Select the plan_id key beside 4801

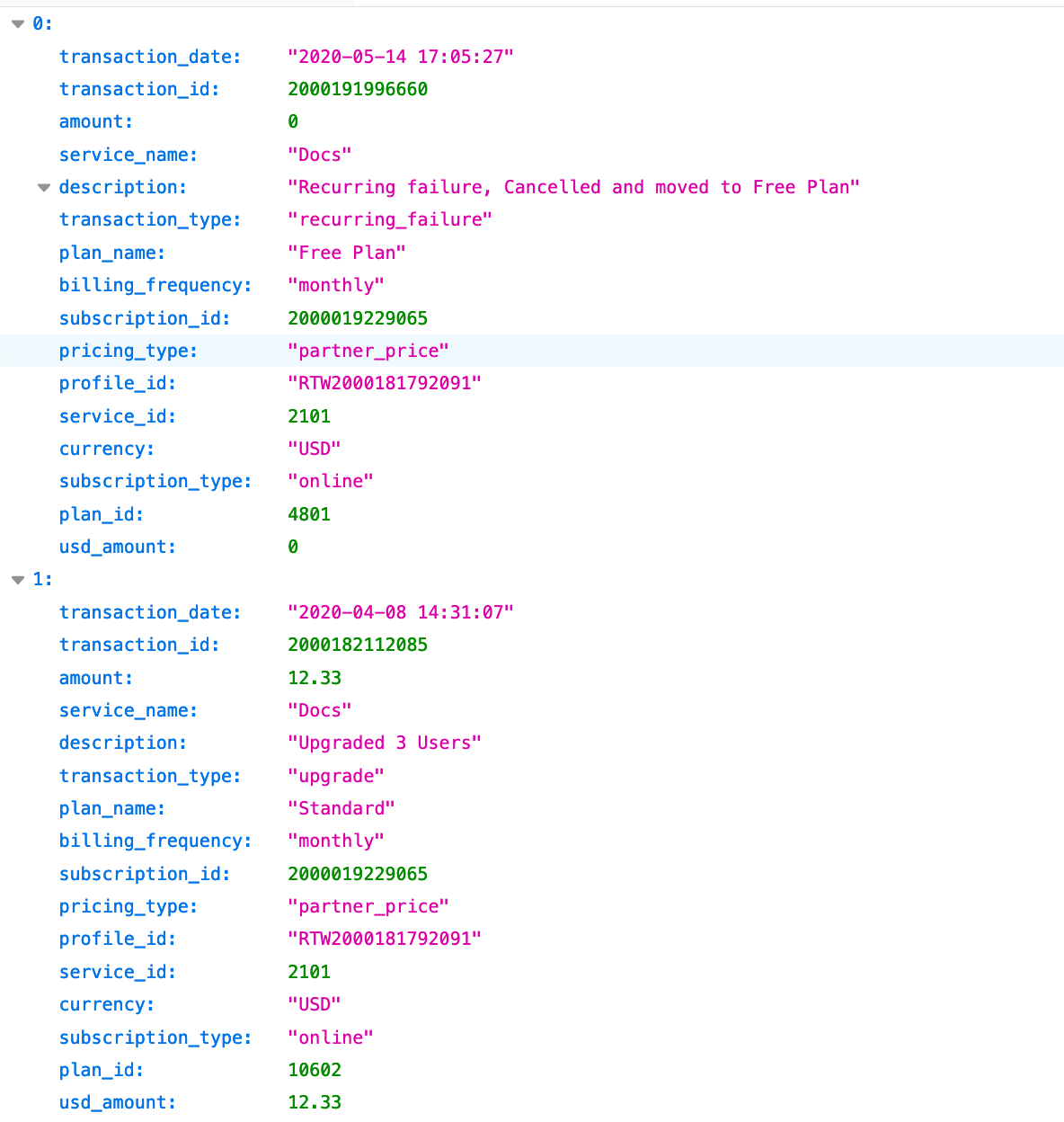[102, 514]
